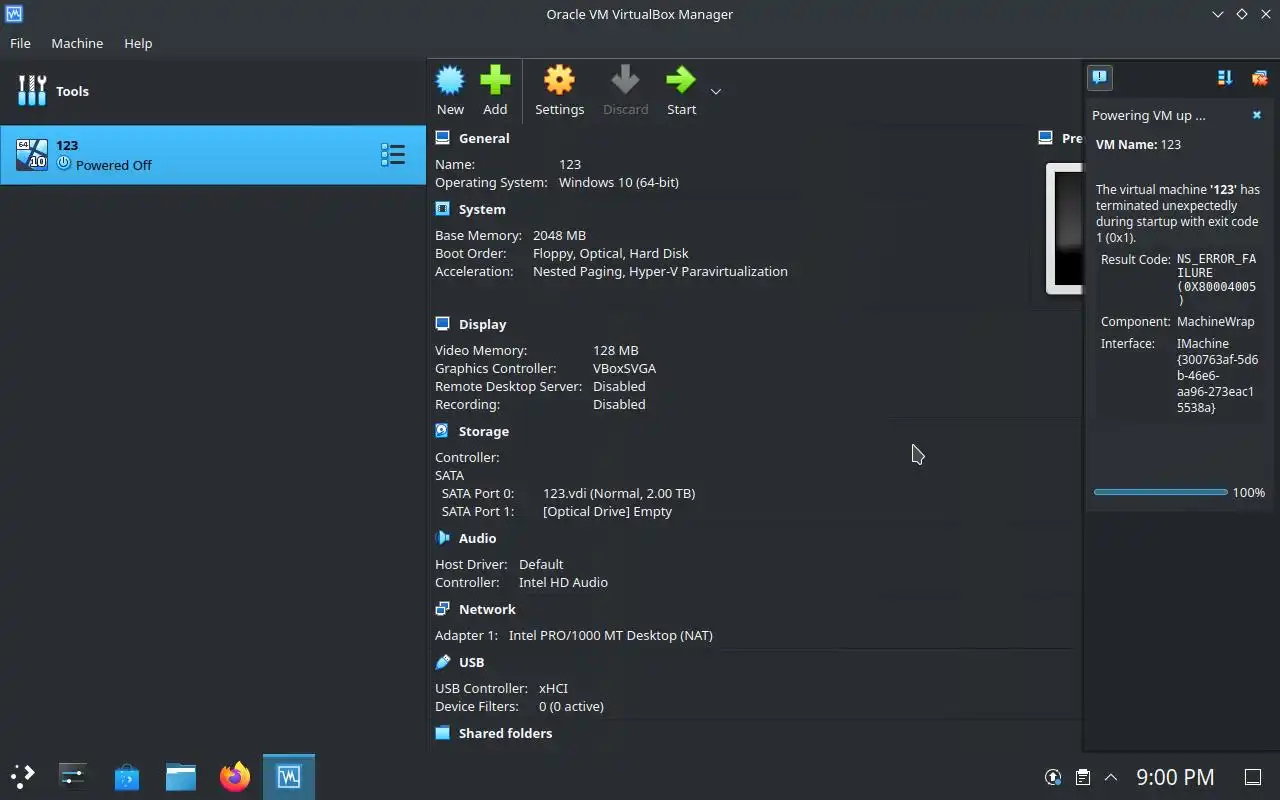Click the Storage section disk icon

point(442,431)
